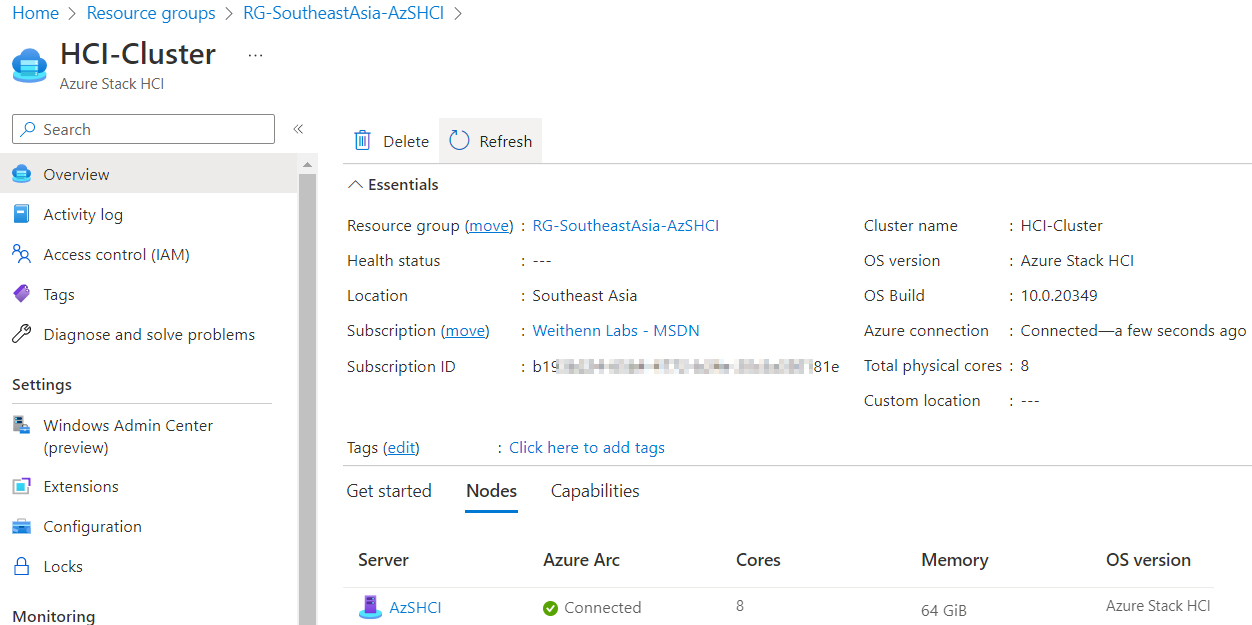Go to Home in breadcrumb
The width and height of the screenshot is (1252, 625).
click(x=35, y=13)
